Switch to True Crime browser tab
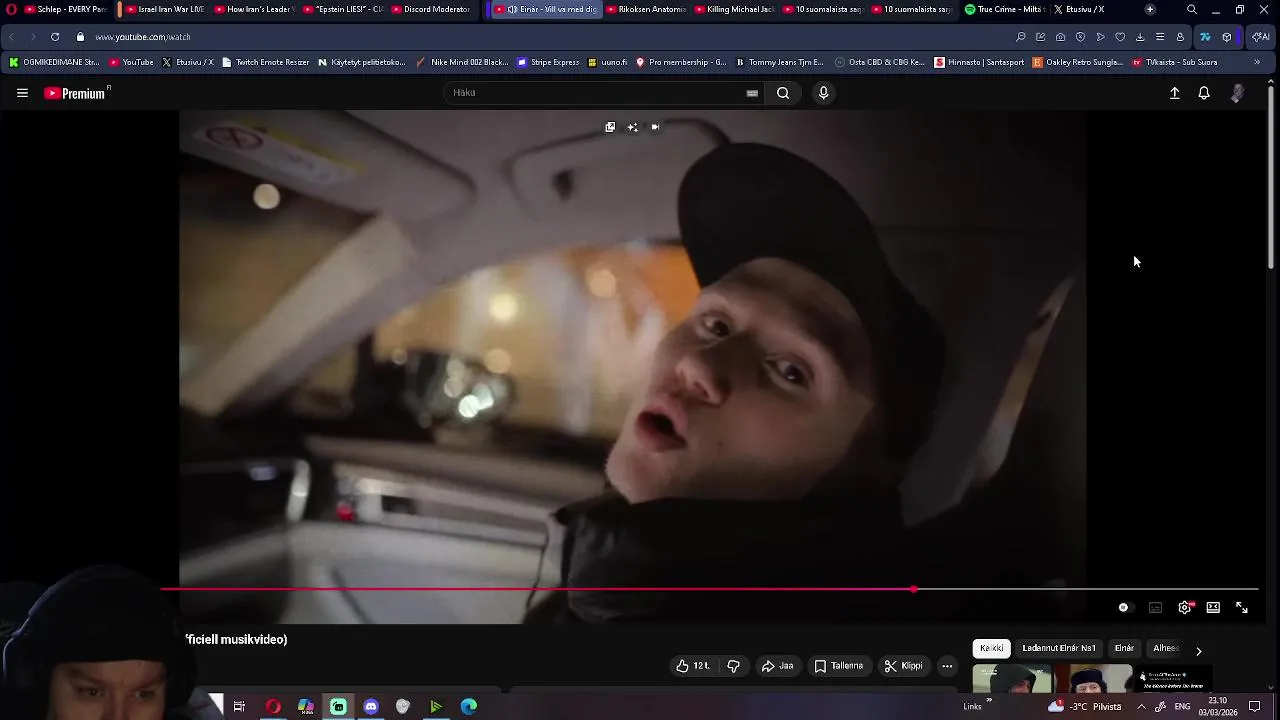 tap(1003, 9)
